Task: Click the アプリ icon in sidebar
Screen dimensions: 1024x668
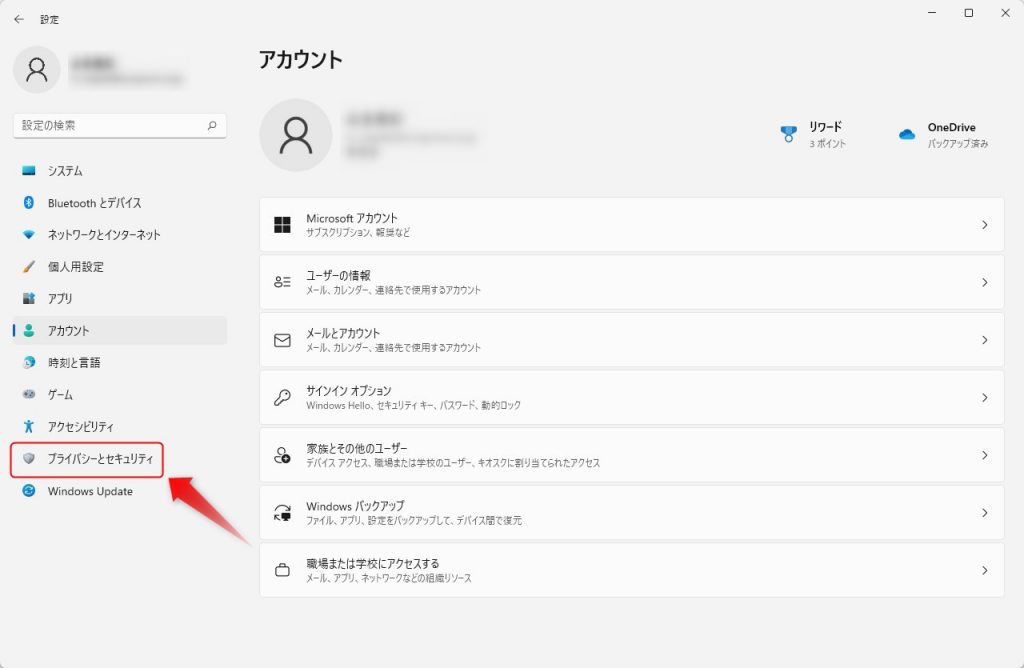Action: (x=29, y=298)
